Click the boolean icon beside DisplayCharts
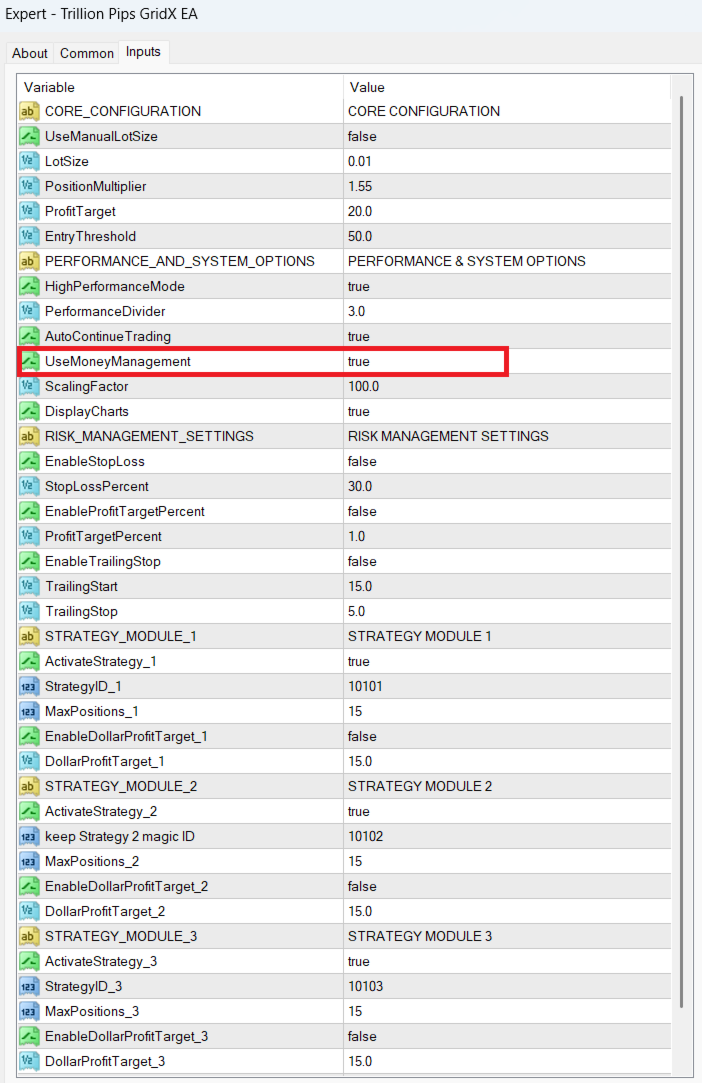Viewport: 702px width, 1083px height. [28, 411]
